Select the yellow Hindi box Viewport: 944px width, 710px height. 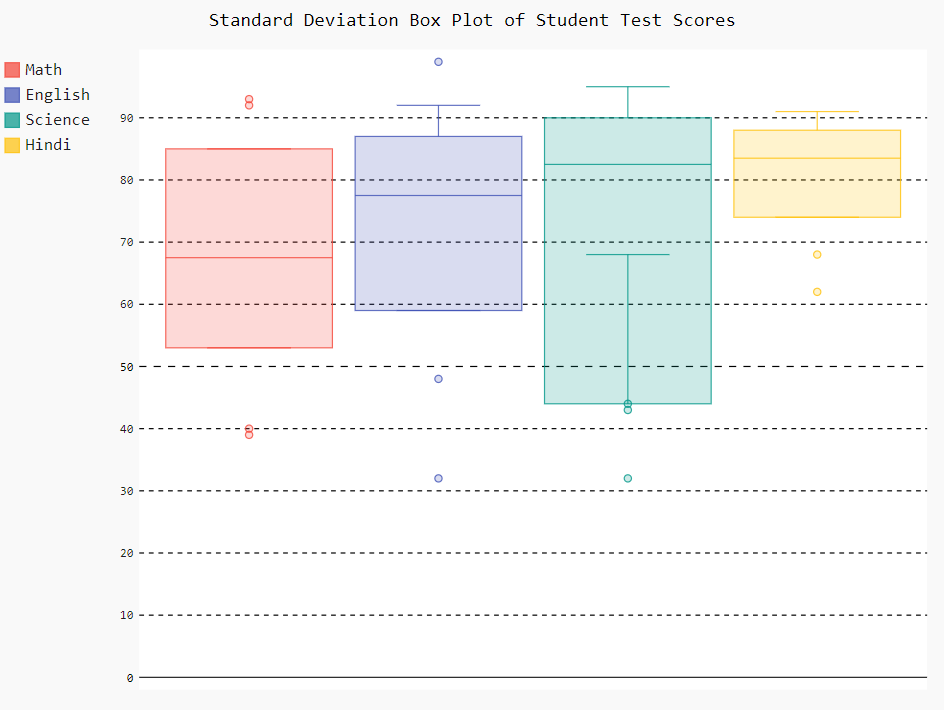coord(817,190)
